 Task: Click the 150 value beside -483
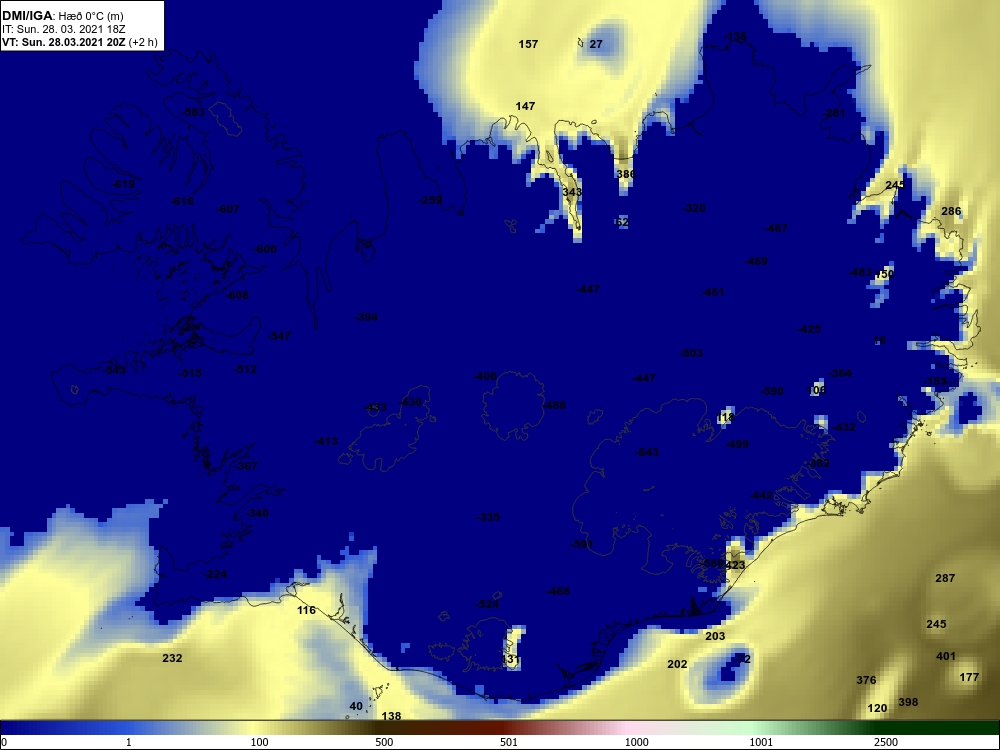point(885,274)
